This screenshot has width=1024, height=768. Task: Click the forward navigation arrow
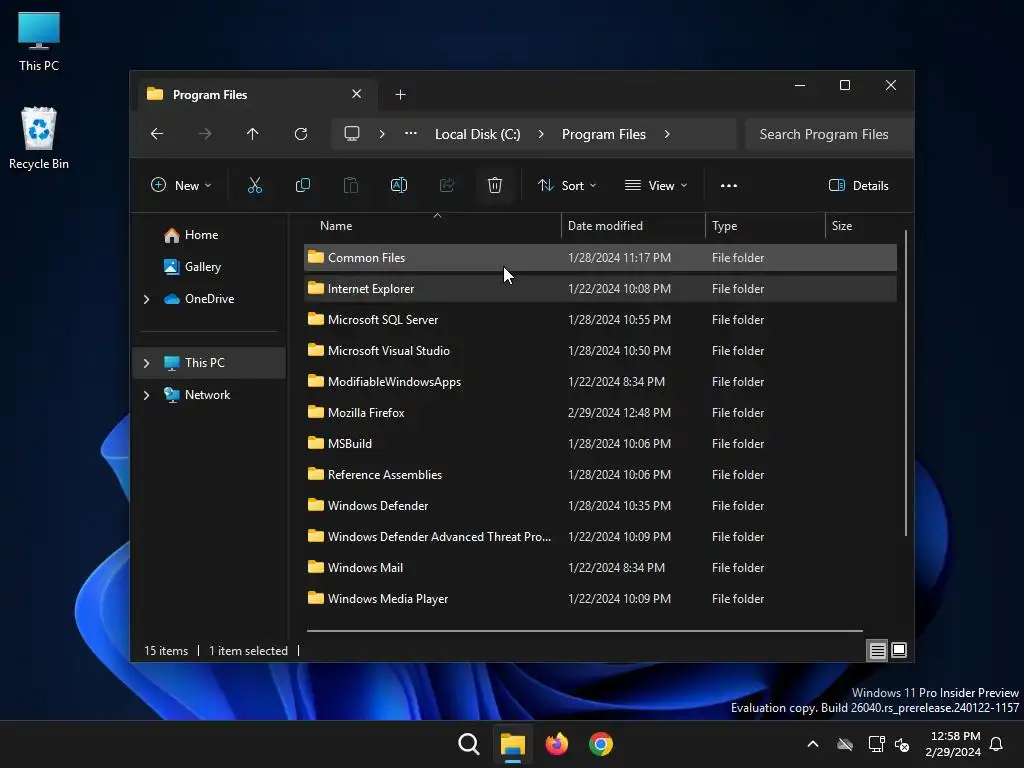coord(205,134)
